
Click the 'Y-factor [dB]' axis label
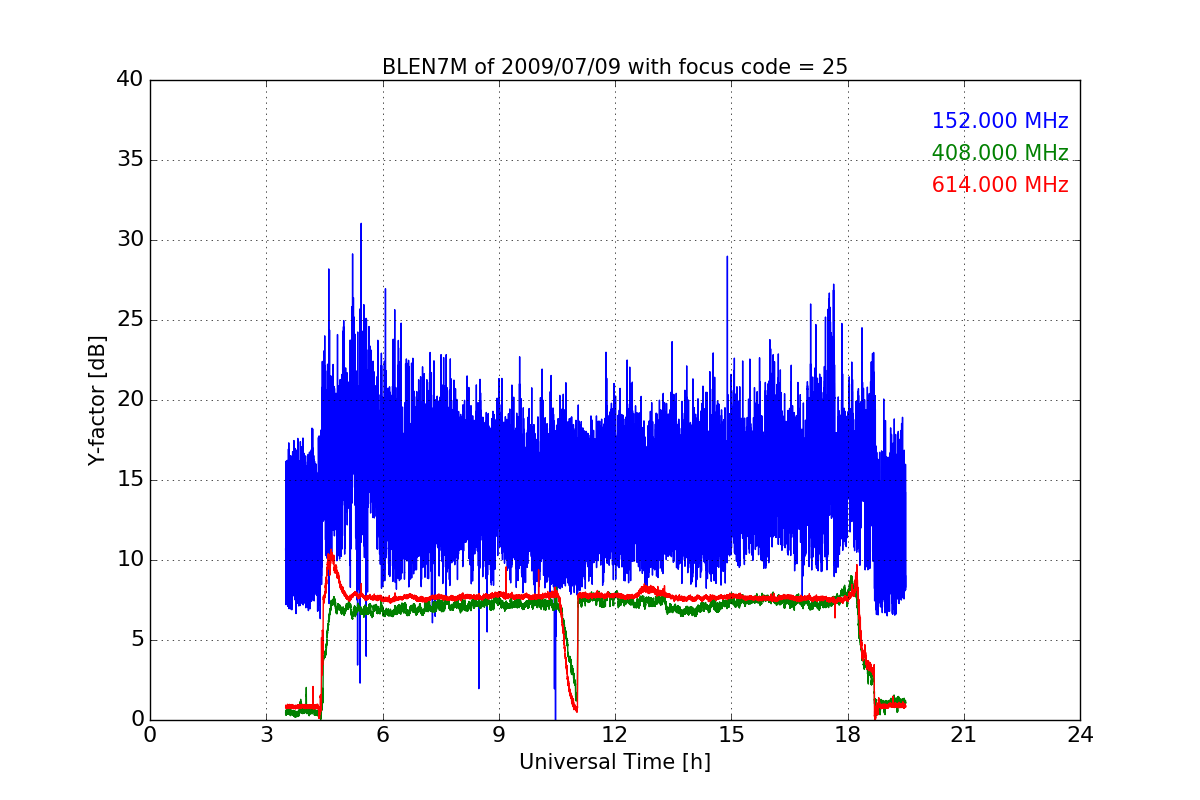97,400
